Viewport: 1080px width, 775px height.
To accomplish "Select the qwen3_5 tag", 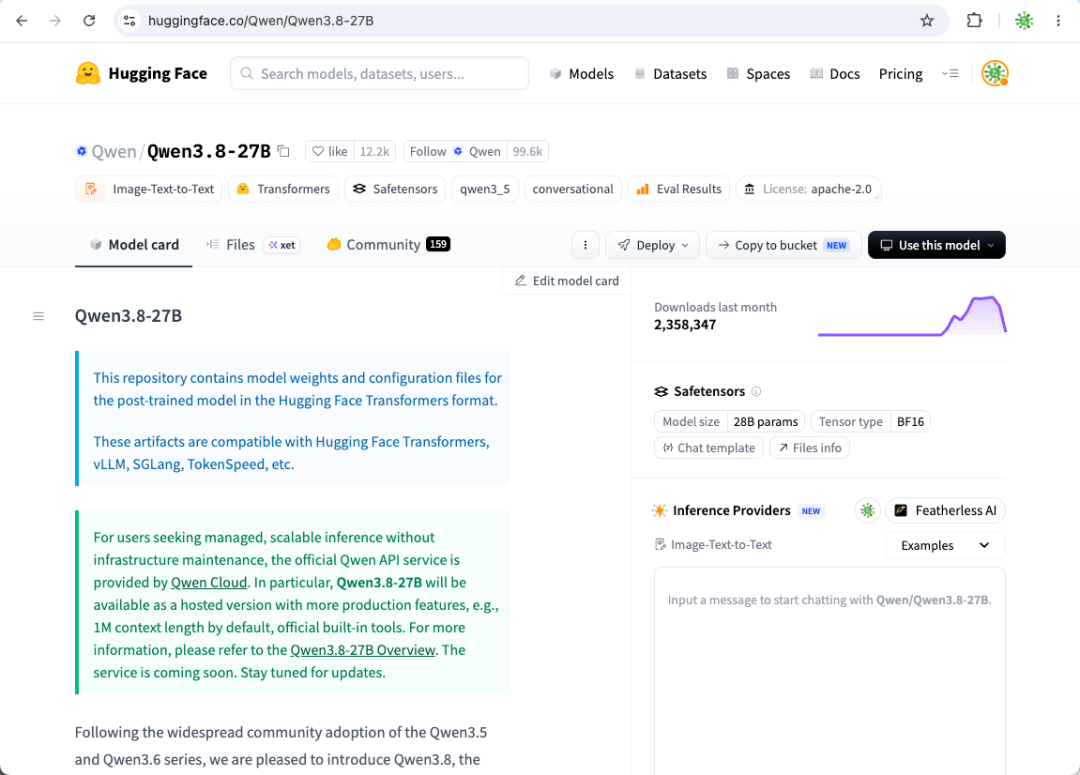I will point(485,189).
